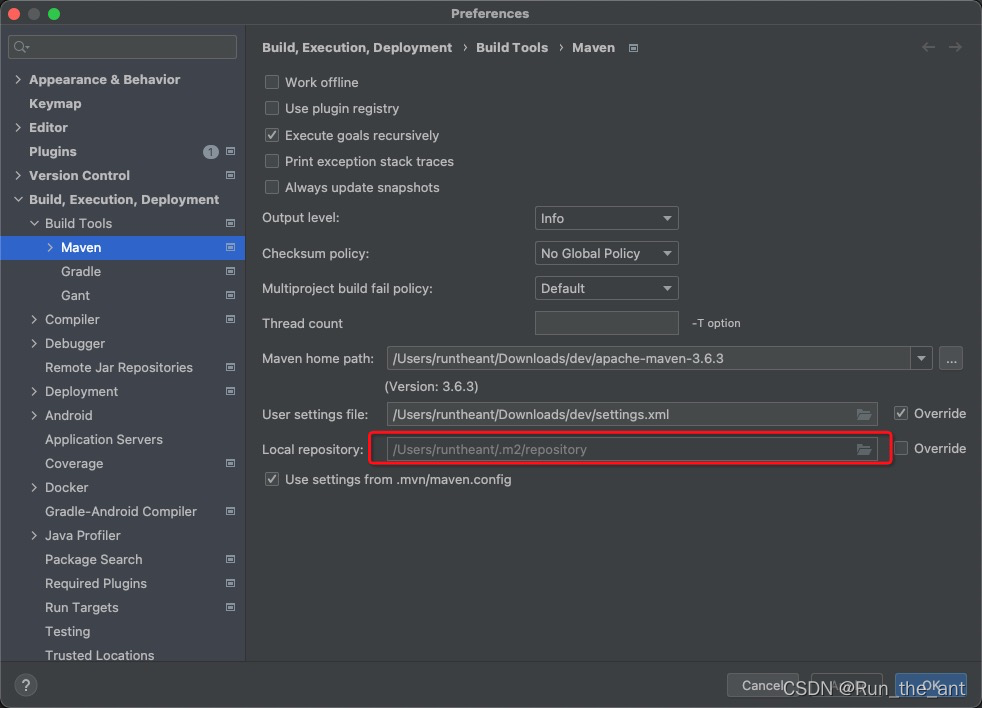Click the project-level icon beside Deployment

click(x=230, y=391)
